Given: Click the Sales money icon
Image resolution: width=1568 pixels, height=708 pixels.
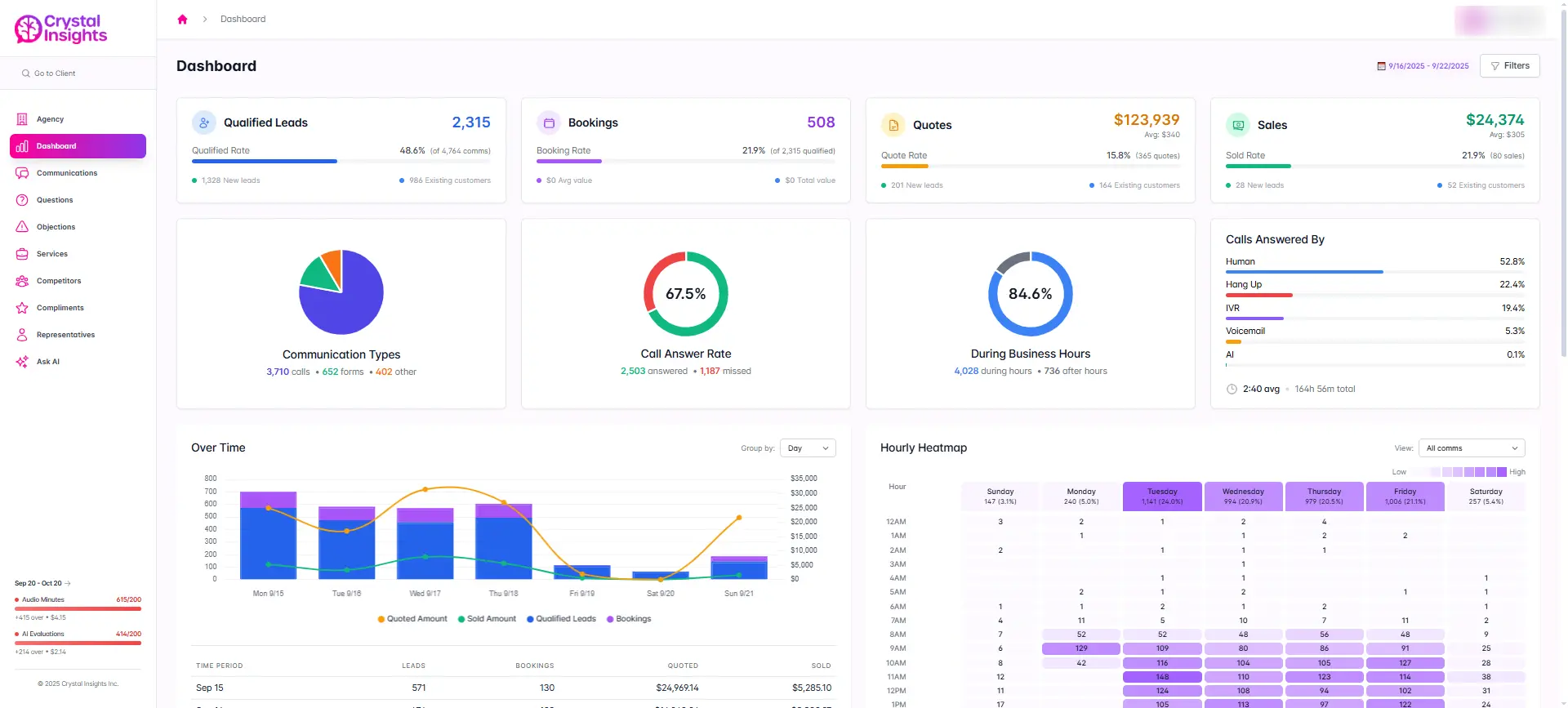Looking at the screenshot, I should pos(1238,125).
